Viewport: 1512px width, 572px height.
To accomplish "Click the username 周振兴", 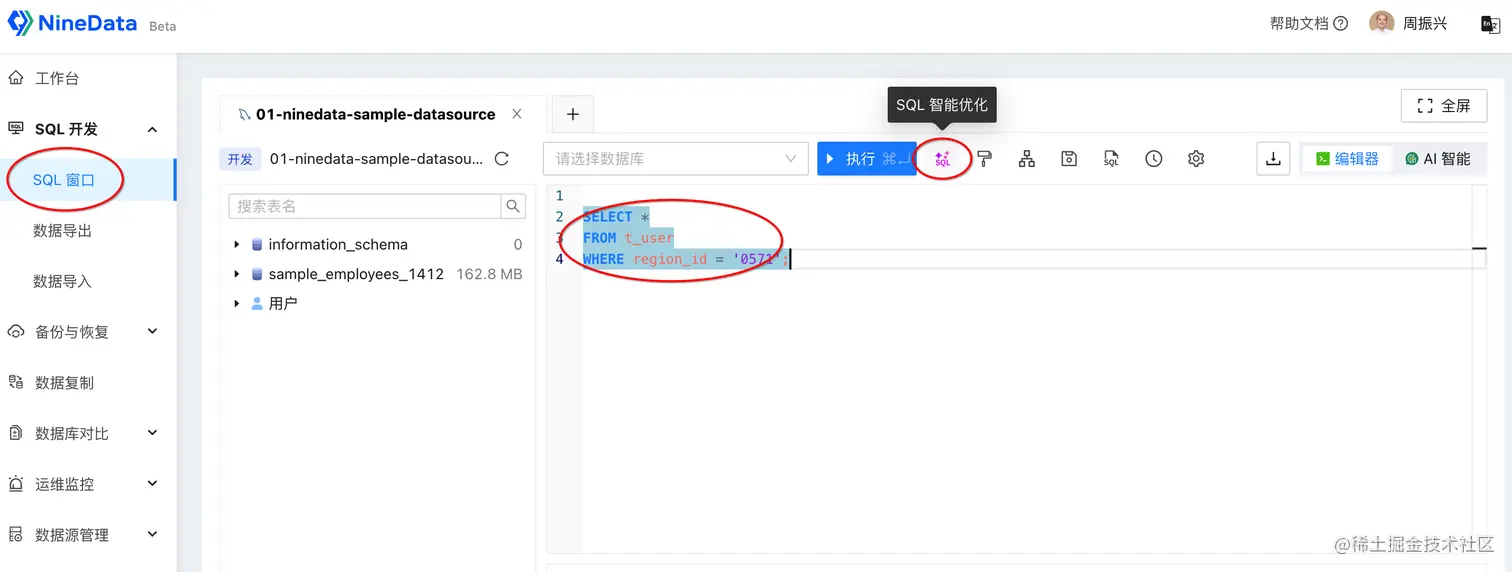I will 1425,23.
